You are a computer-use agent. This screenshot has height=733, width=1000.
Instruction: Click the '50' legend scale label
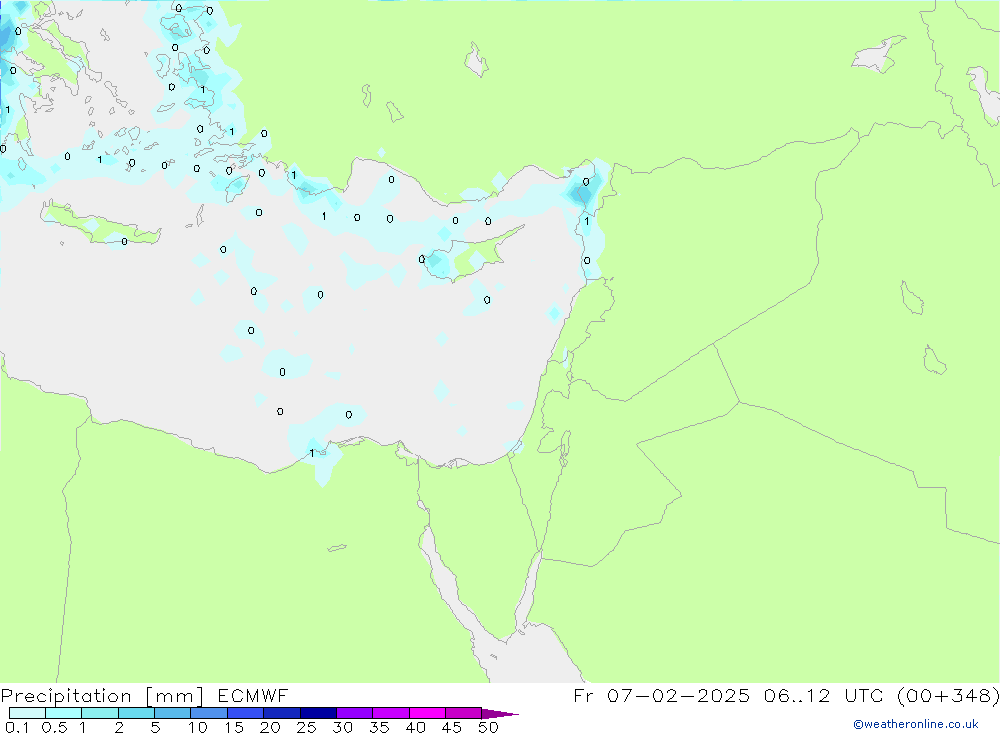[x=488, y=727]
